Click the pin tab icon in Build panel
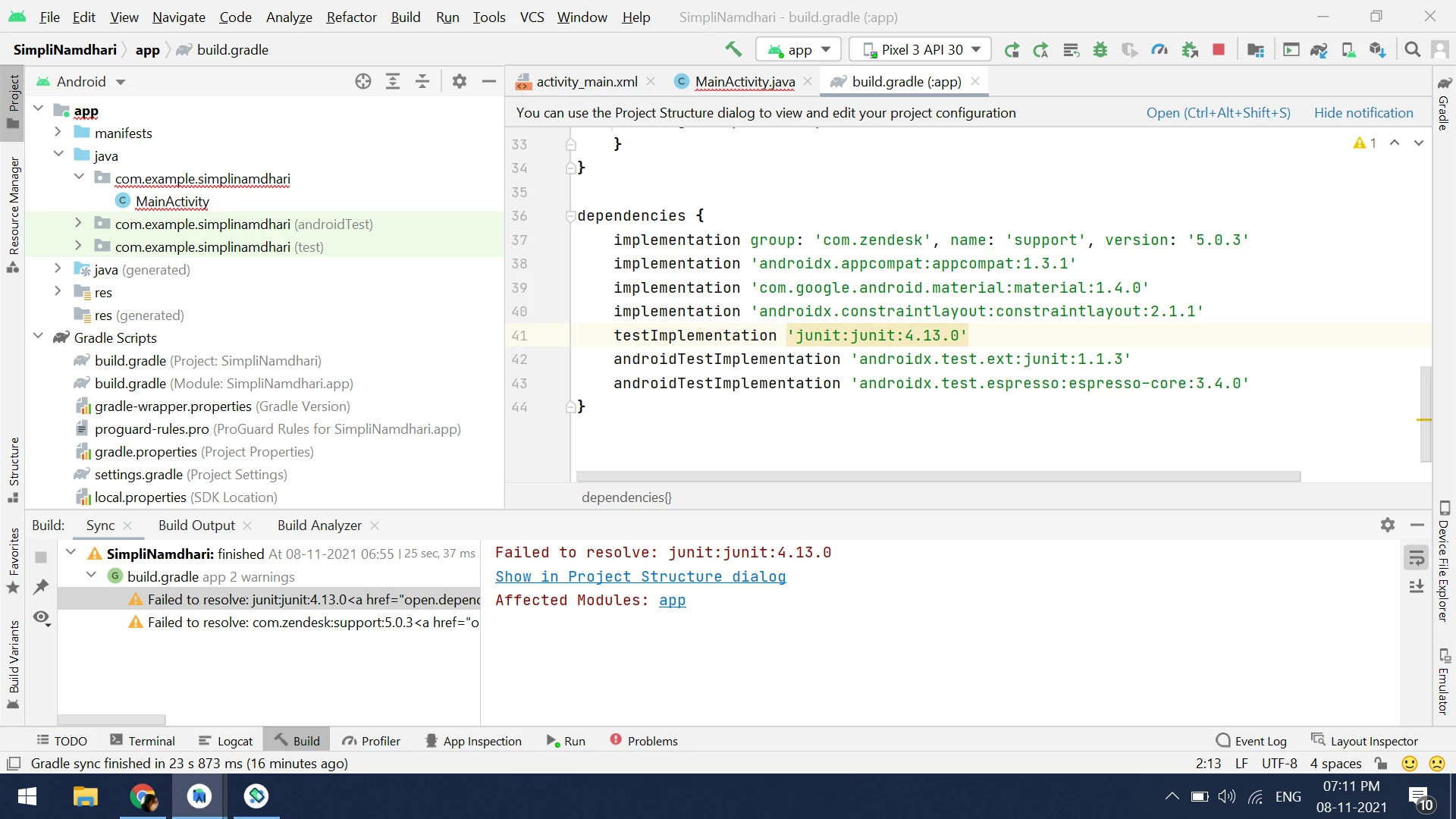The height and width of the screenshot is (819, 1456). pos(41,586)
